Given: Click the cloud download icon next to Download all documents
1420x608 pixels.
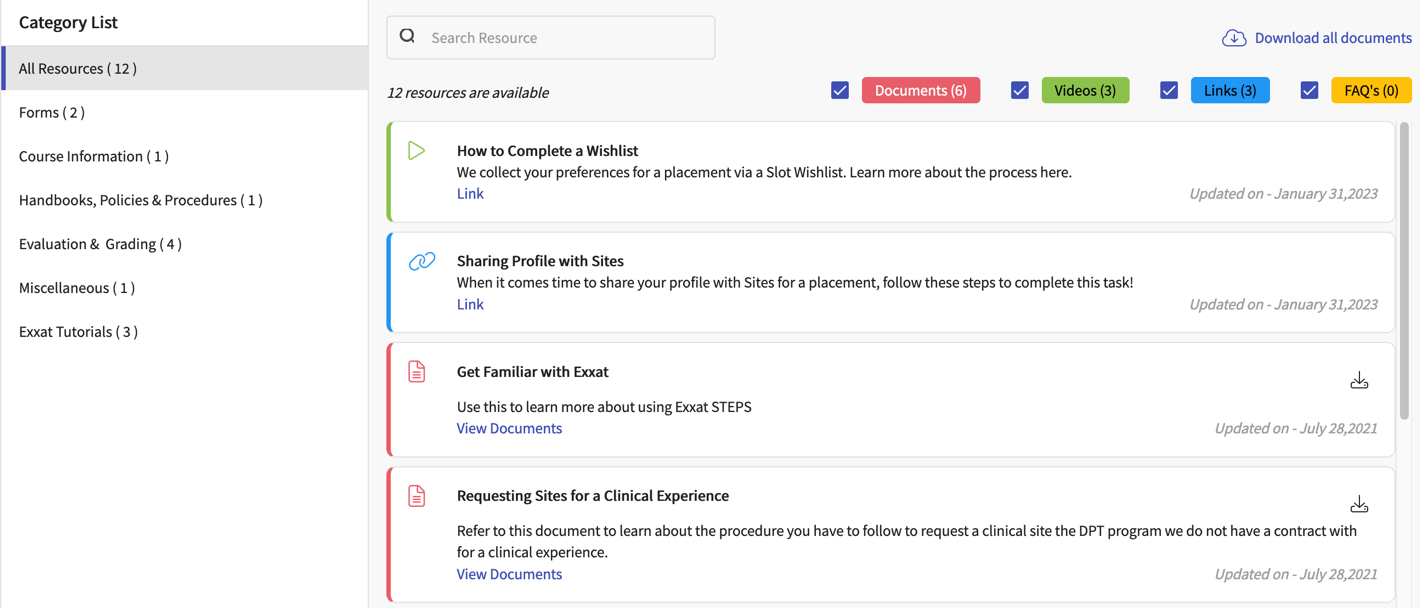Looking at the screenshot, I should tap(1234, 37).
